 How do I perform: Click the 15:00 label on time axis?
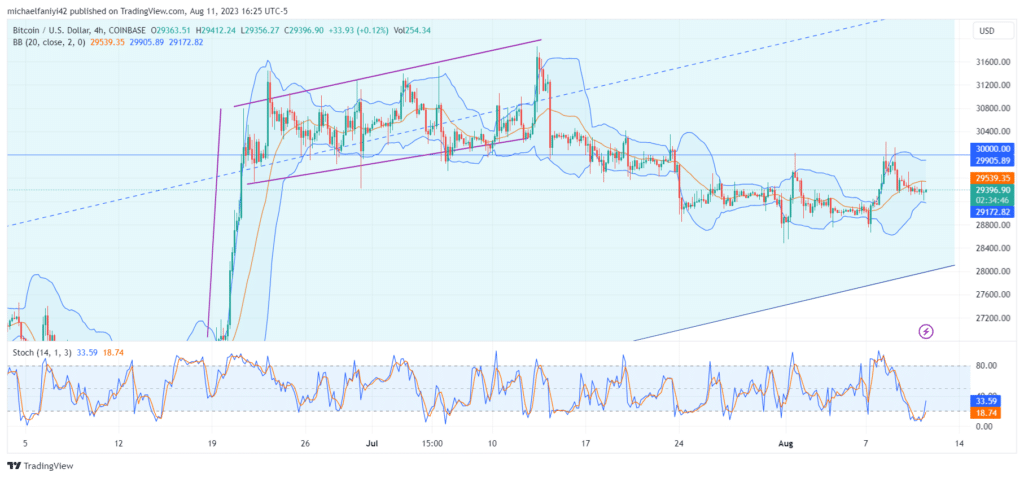pyautogui.click(x=432, y=443)
